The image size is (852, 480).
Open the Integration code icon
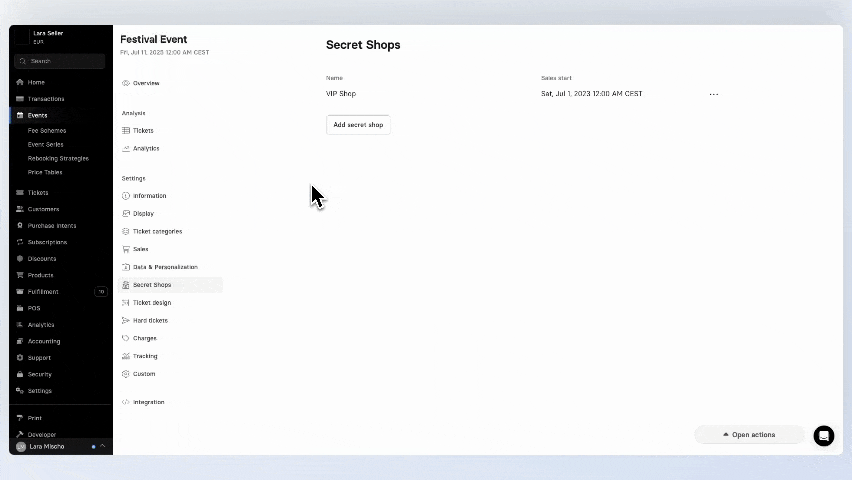tap(126, 402)
